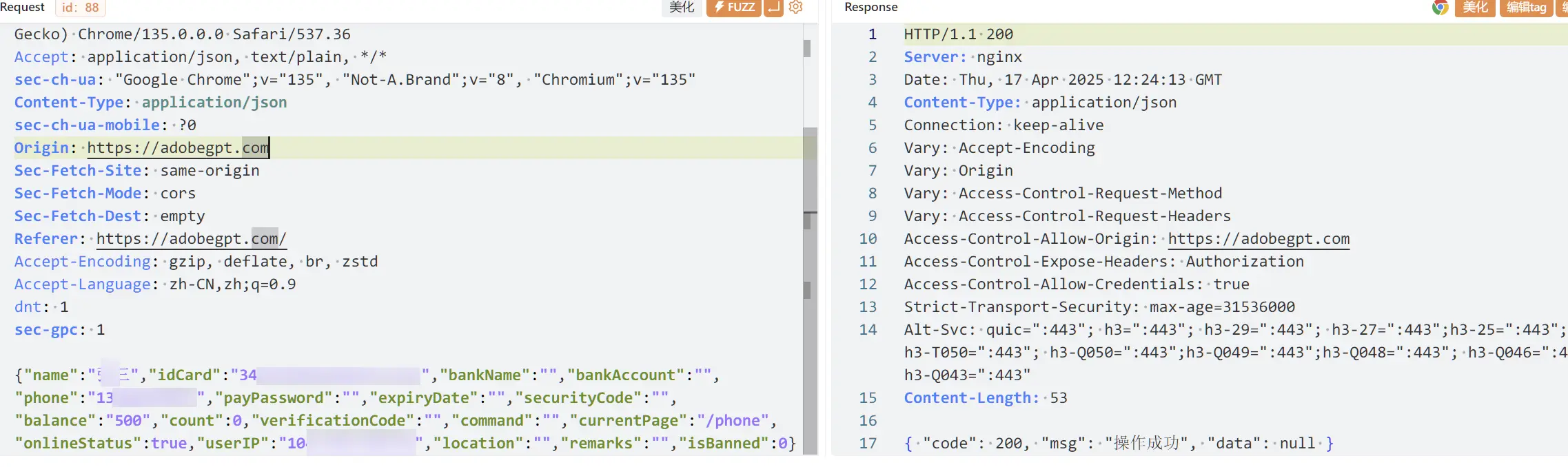Image resolution: width=1568 pixels, height=467 pixels.
Task: Click the Chrome icon in Response header
Action: (1440, 8)
